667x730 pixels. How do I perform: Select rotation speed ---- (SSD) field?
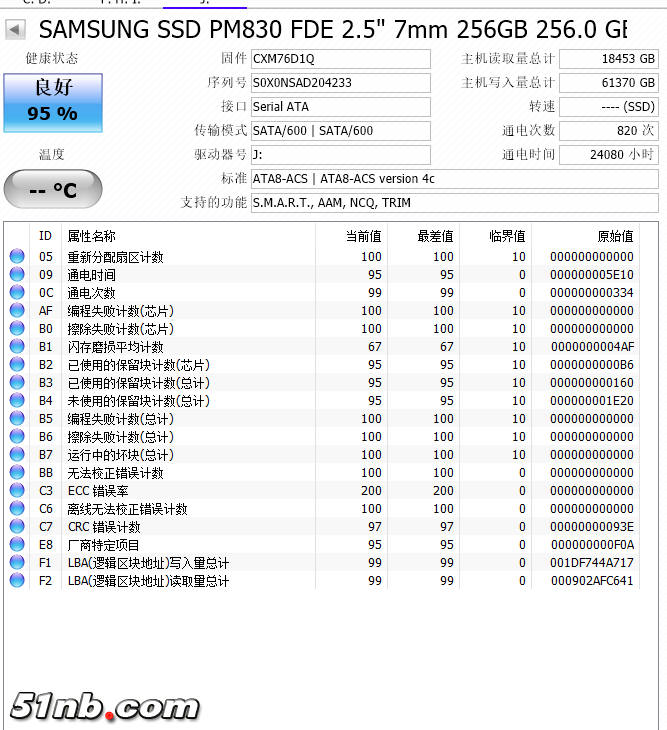(609, 107)
